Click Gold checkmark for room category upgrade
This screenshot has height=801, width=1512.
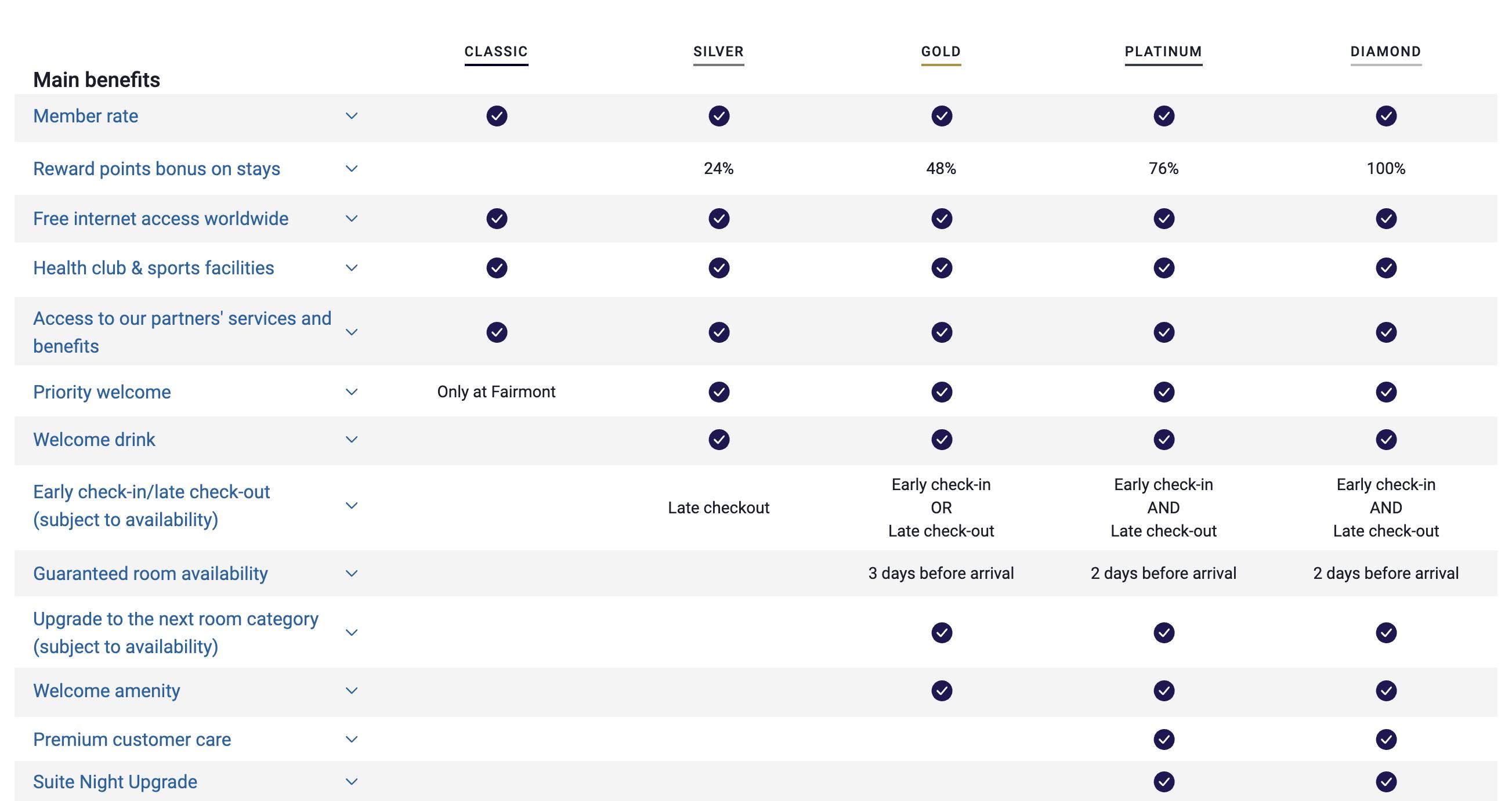tap(941, 633)
